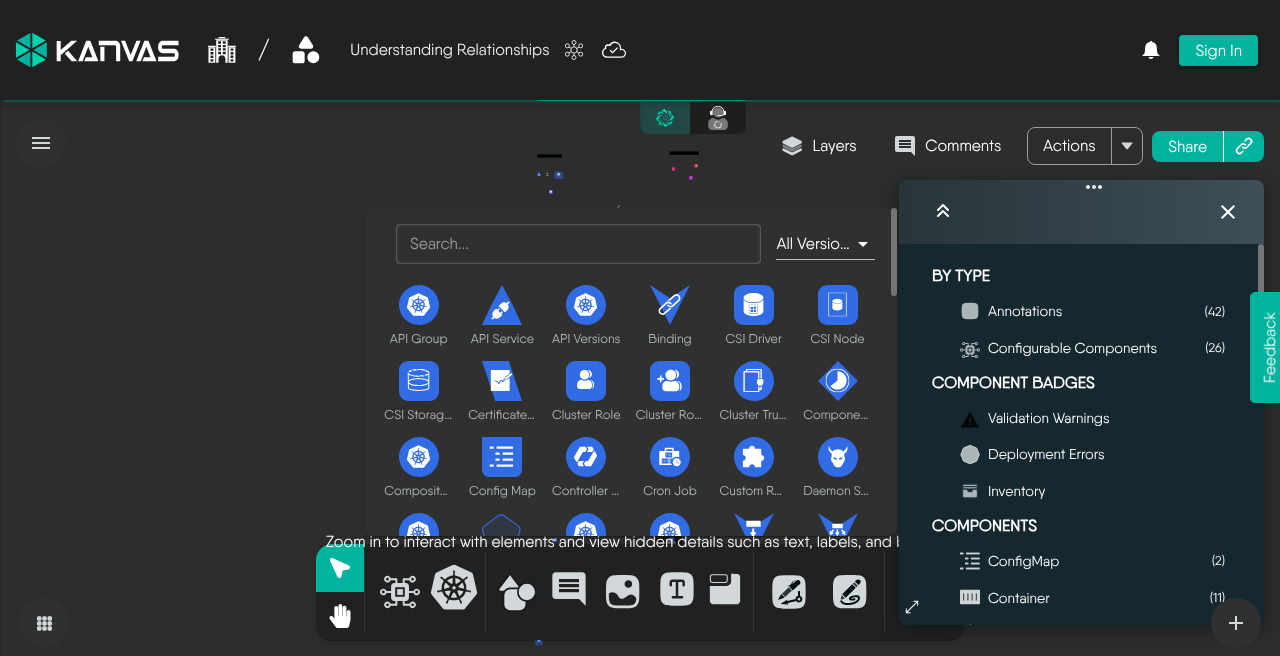This screenshot has height=656, width=1280.
Task: Click the plus floating button
Action: tap(1236, 623)
